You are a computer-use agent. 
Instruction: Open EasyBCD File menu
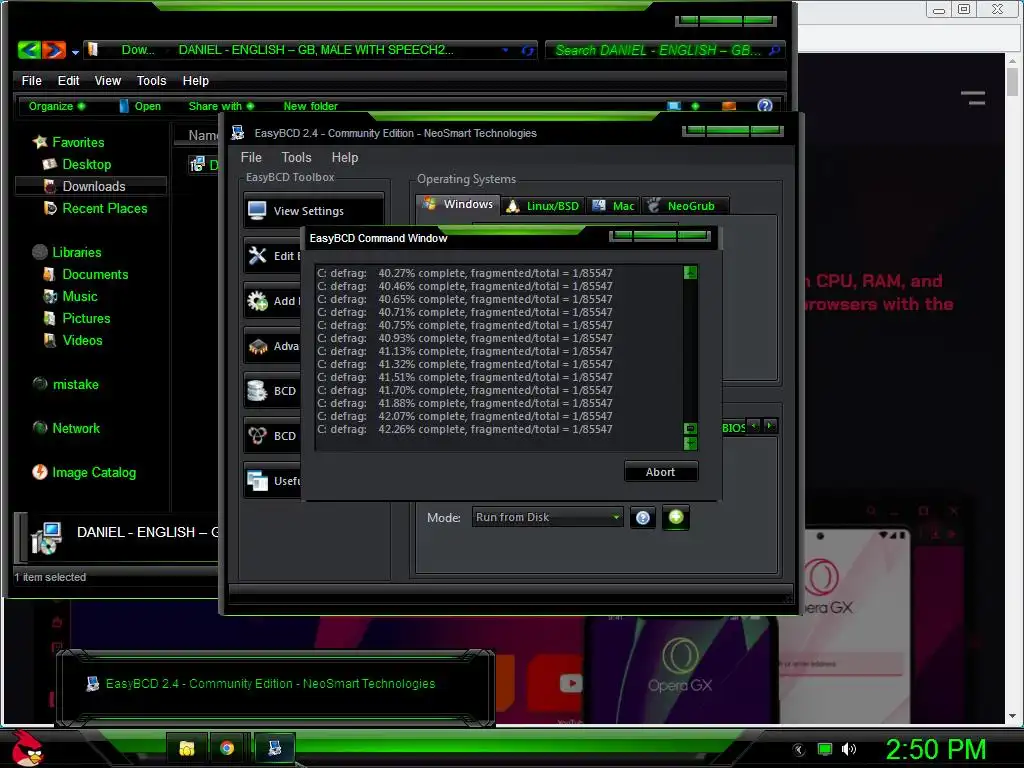click(251, 157)
